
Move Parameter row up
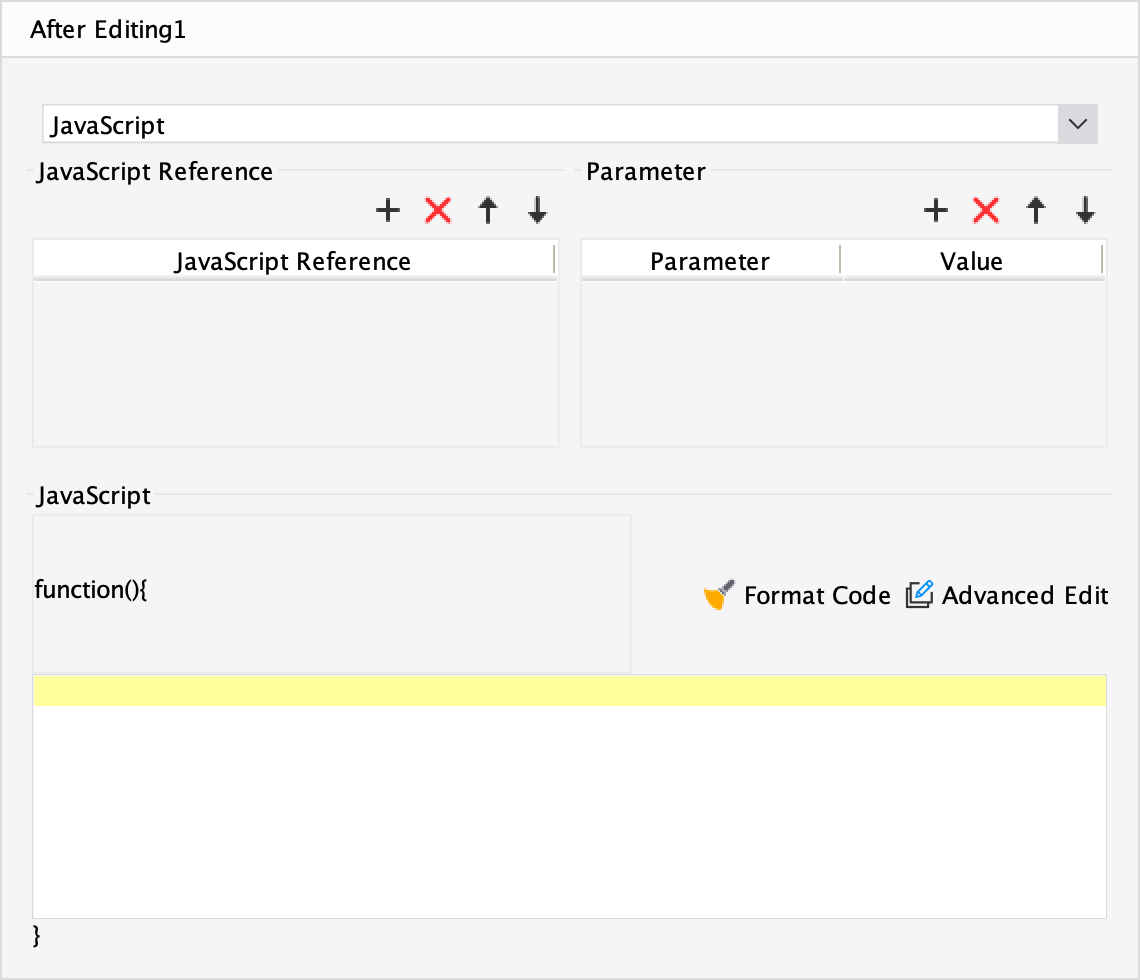coord(1036,211)
